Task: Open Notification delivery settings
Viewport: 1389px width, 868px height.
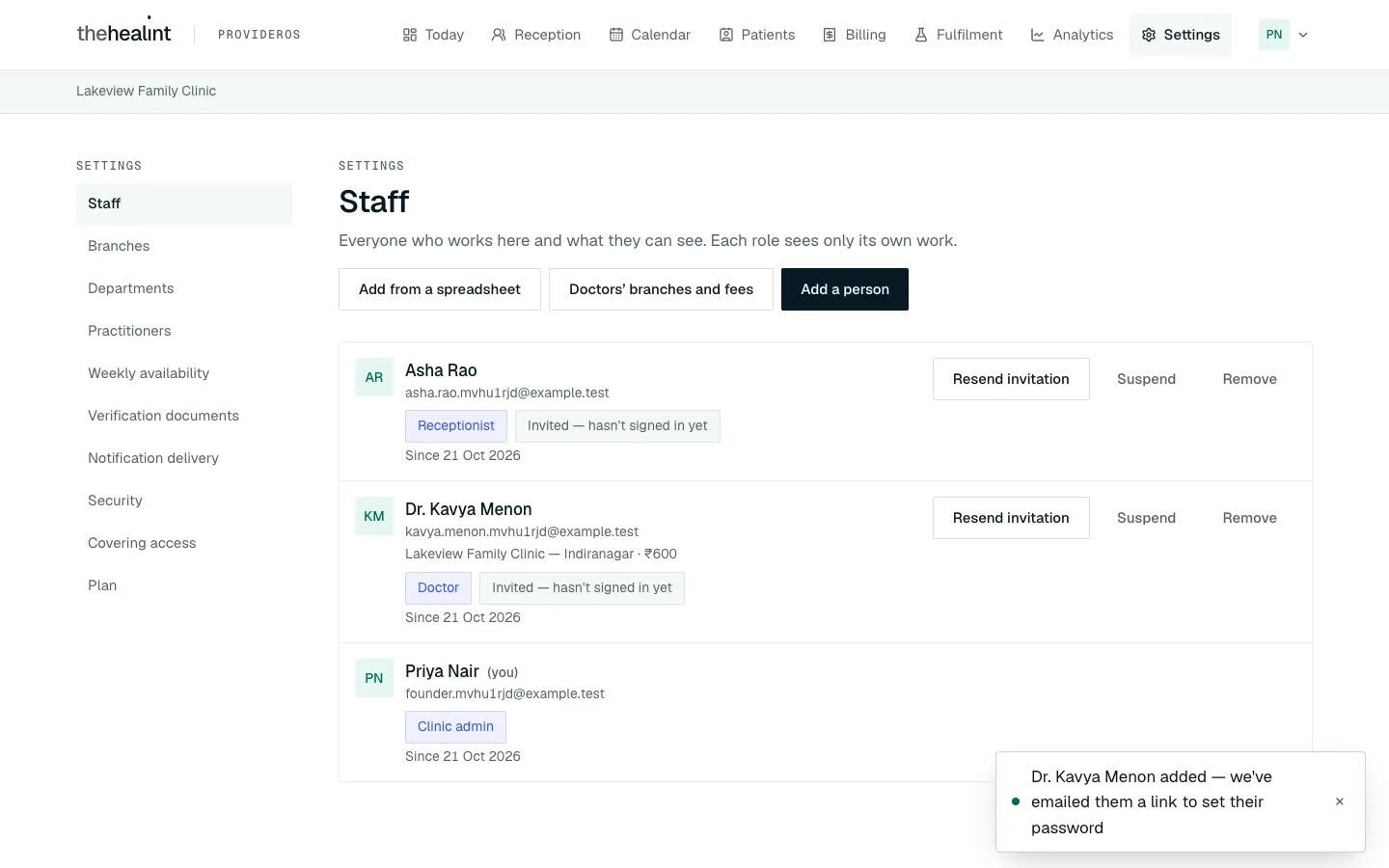Action: (x=184, y=458)
